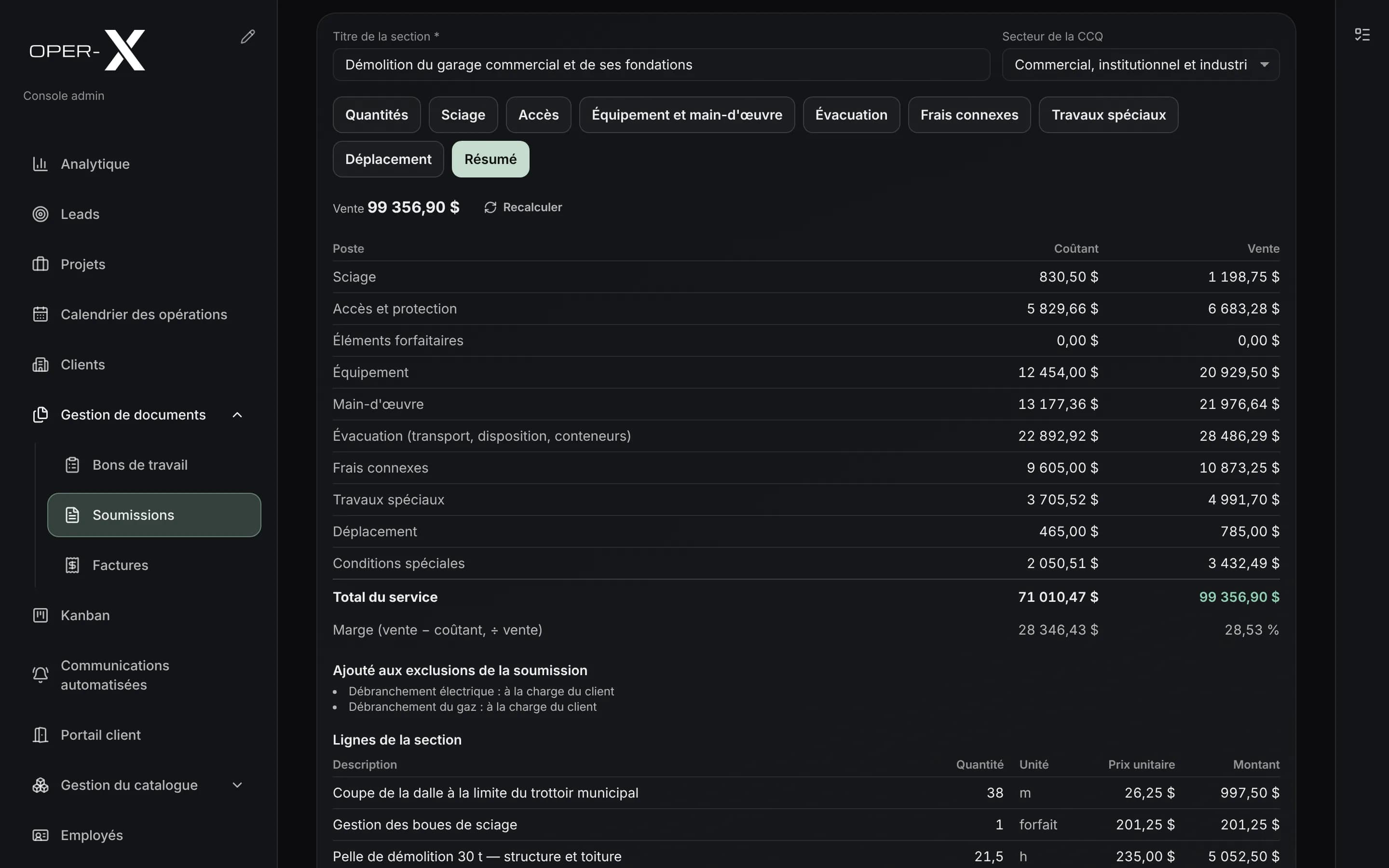The width and height of the screenshot is (1389, 868).
Task: Click the Gestion du catalogue blocks icon
Action: [x=40, y=785]
